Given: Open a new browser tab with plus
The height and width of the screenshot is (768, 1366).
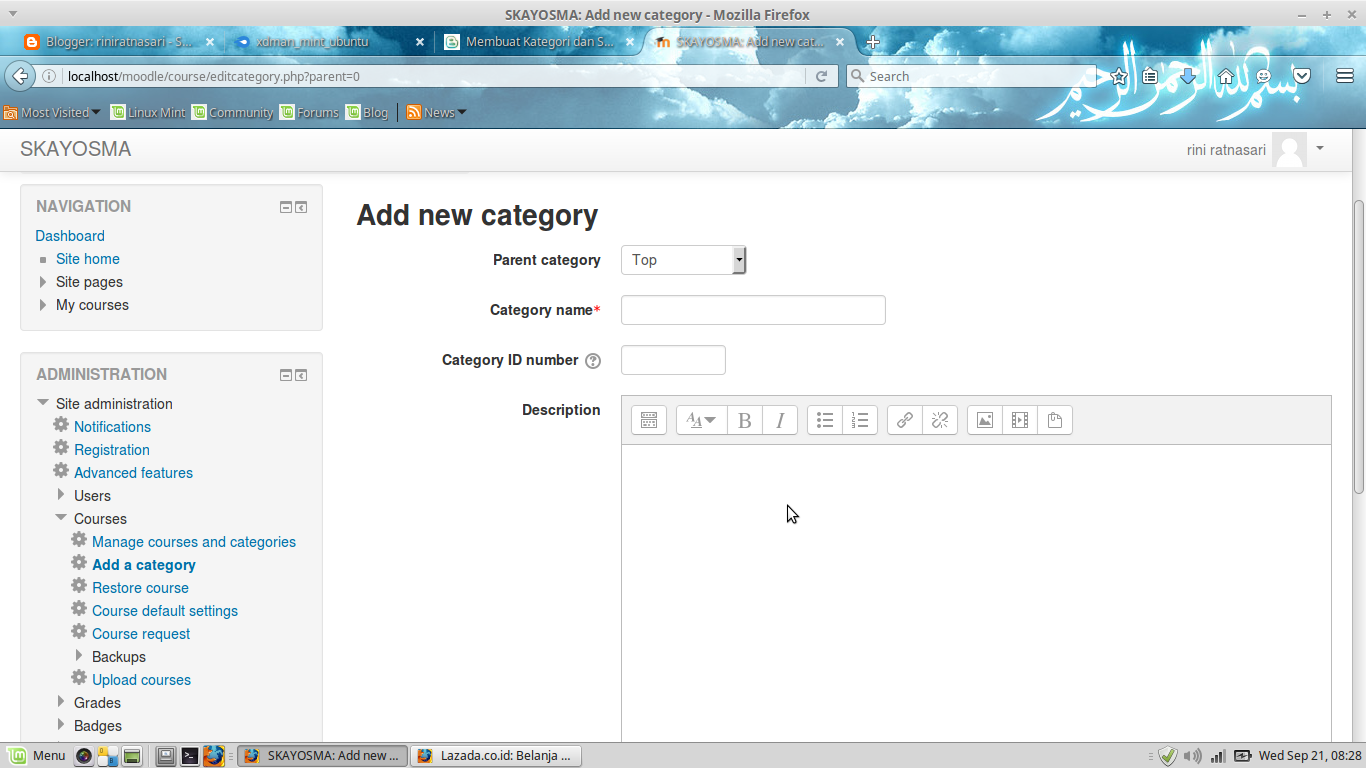Looking at the screenshot, I should [x=872, y=42].
